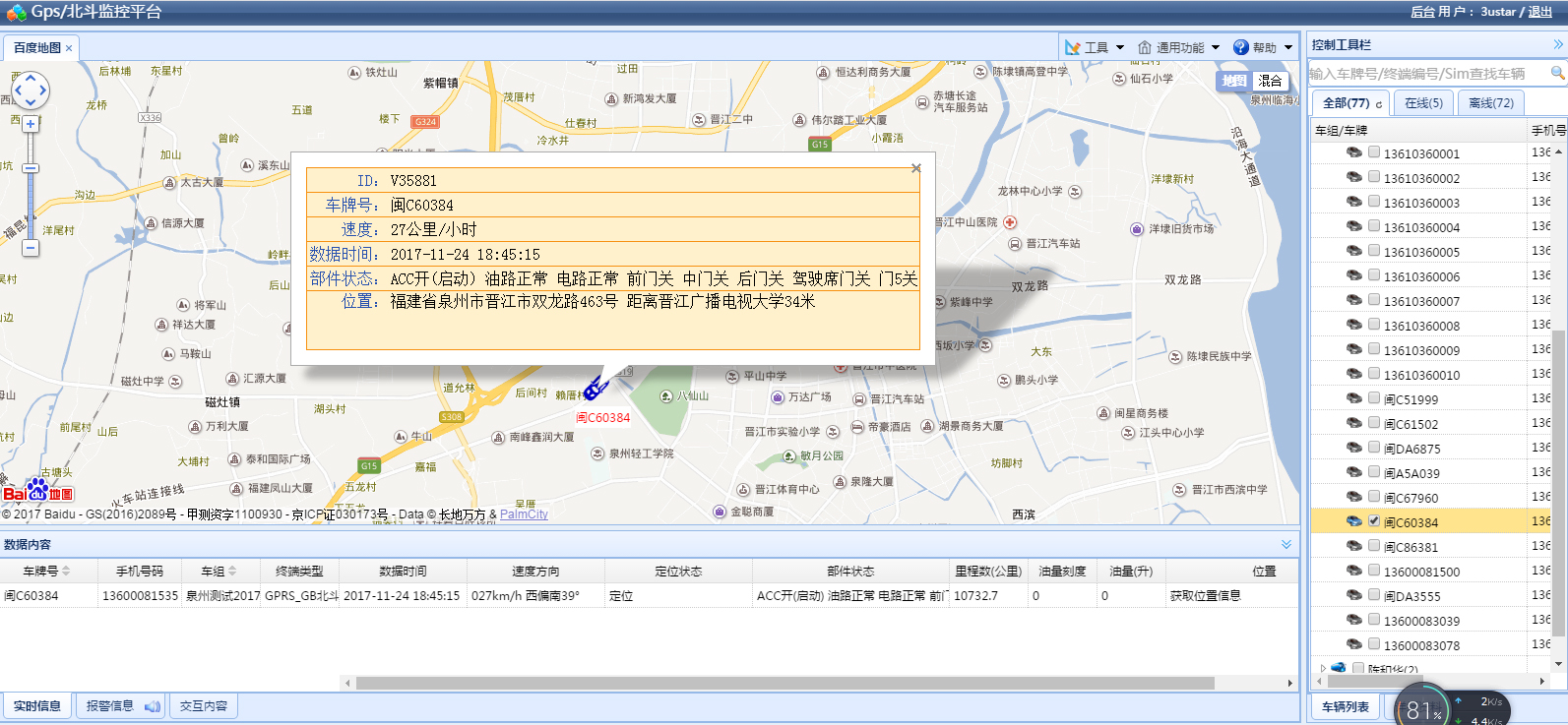Zoom out with the map minus button
1568x725 pixels.
point(31,248)
